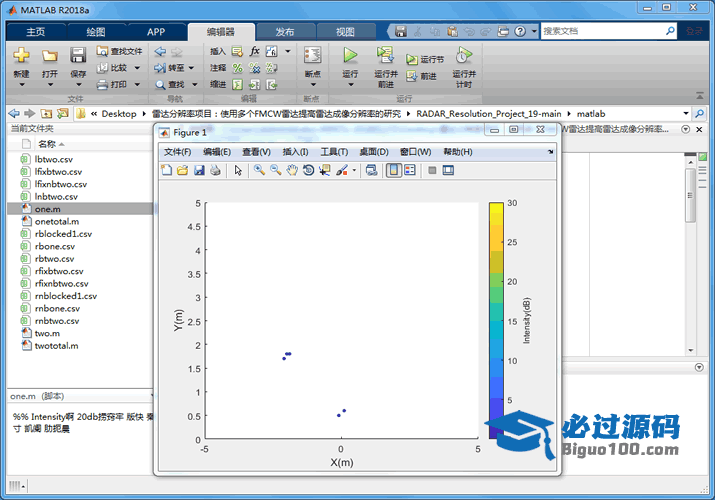
Task: Select the onetotal.m file
Action: pos(57,222)
